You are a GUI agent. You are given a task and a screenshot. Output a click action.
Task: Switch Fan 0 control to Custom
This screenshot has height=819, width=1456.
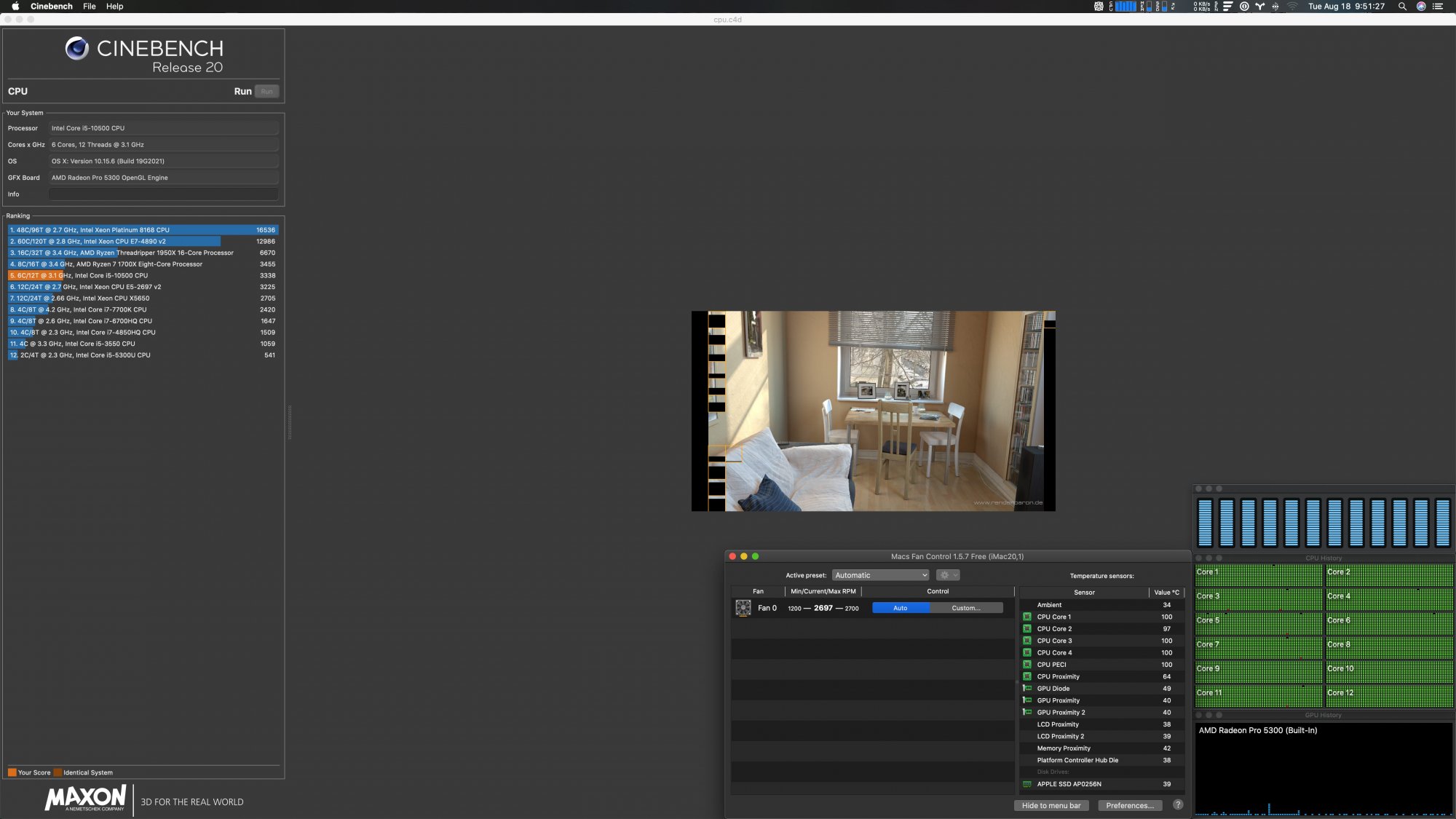pyautogui.click(x=966, y=608)
